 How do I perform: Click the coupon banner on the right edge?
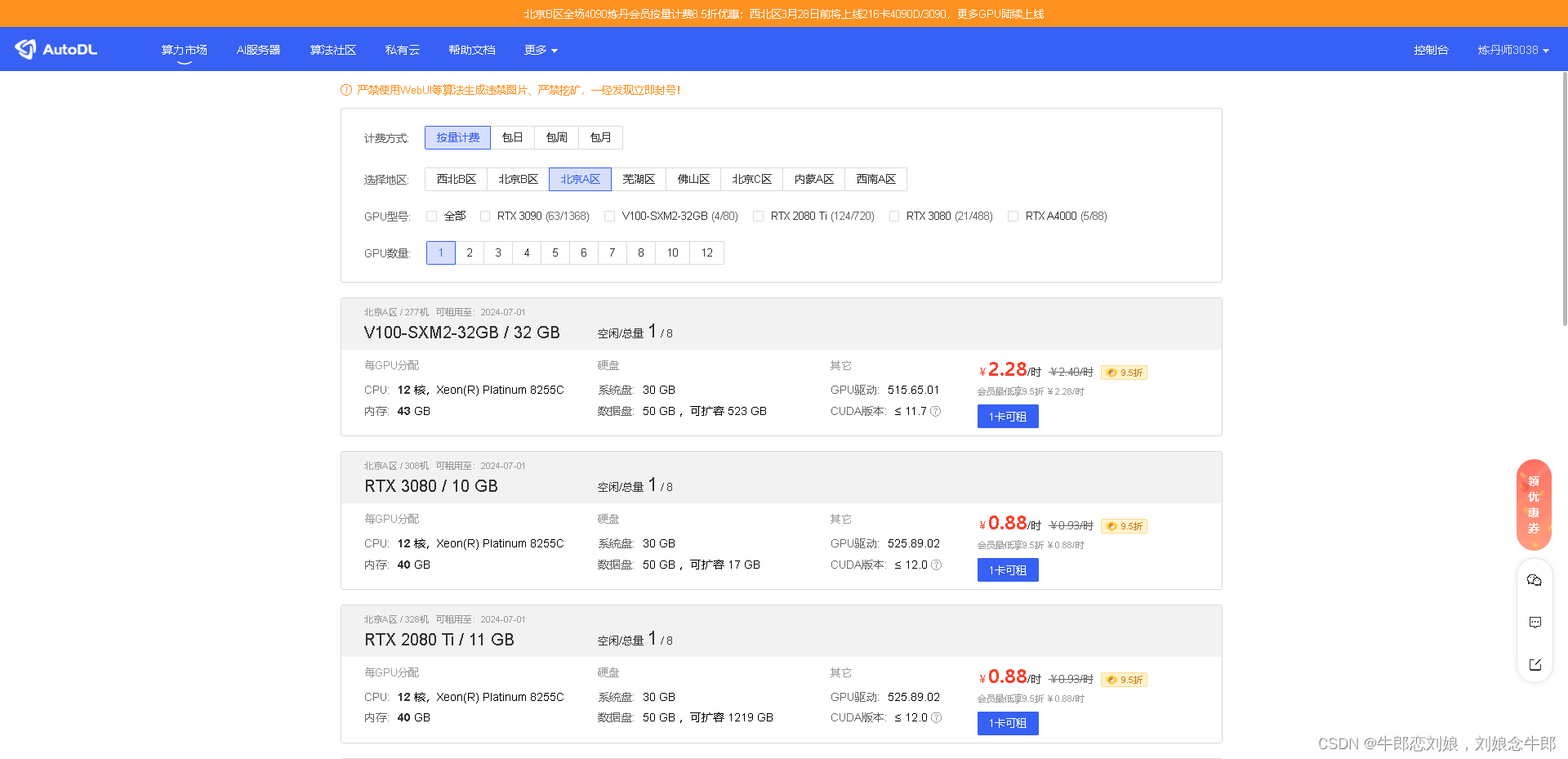(x=1534, y=505)
